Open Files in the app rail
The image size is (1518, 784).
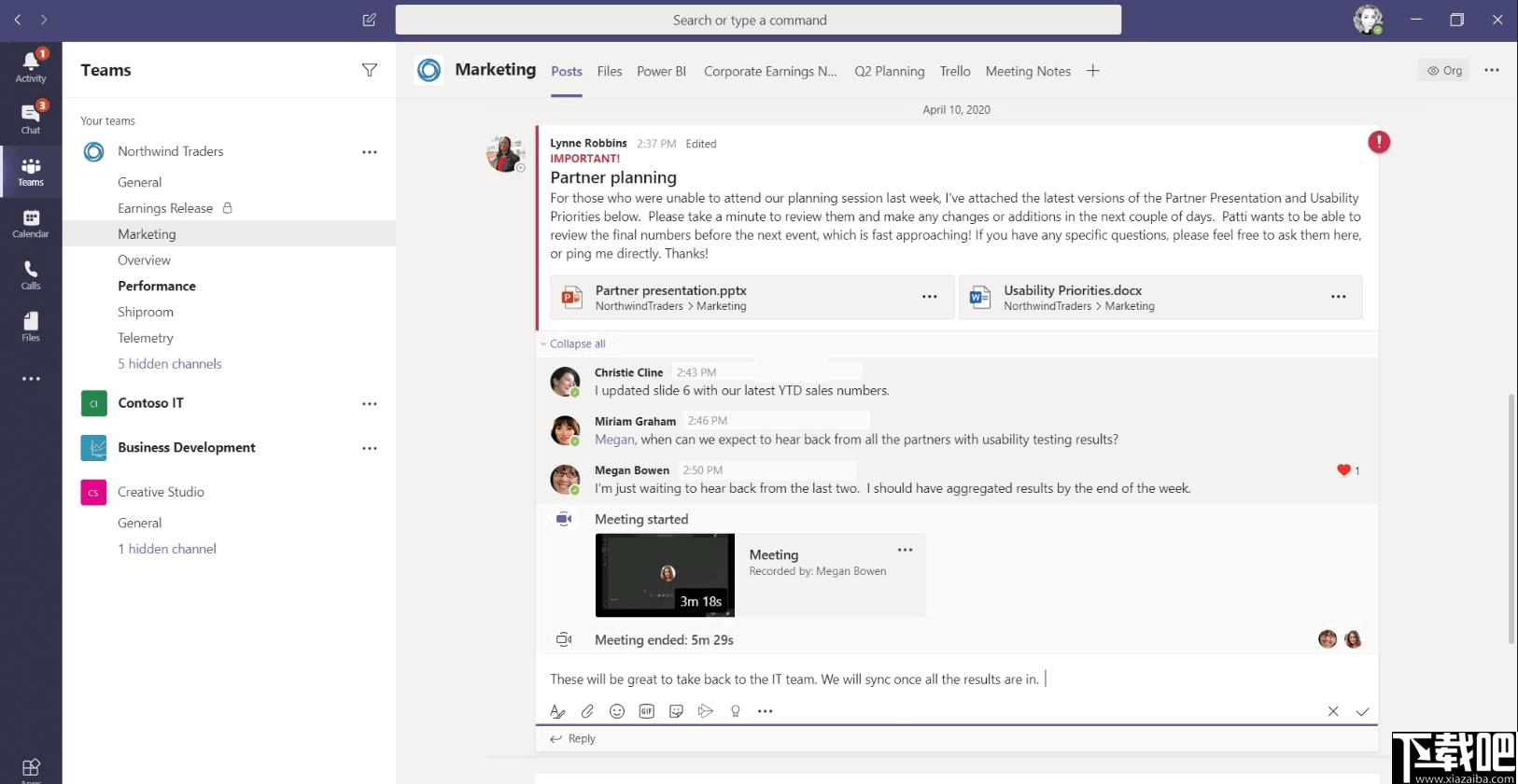click(x=31, y=327)
